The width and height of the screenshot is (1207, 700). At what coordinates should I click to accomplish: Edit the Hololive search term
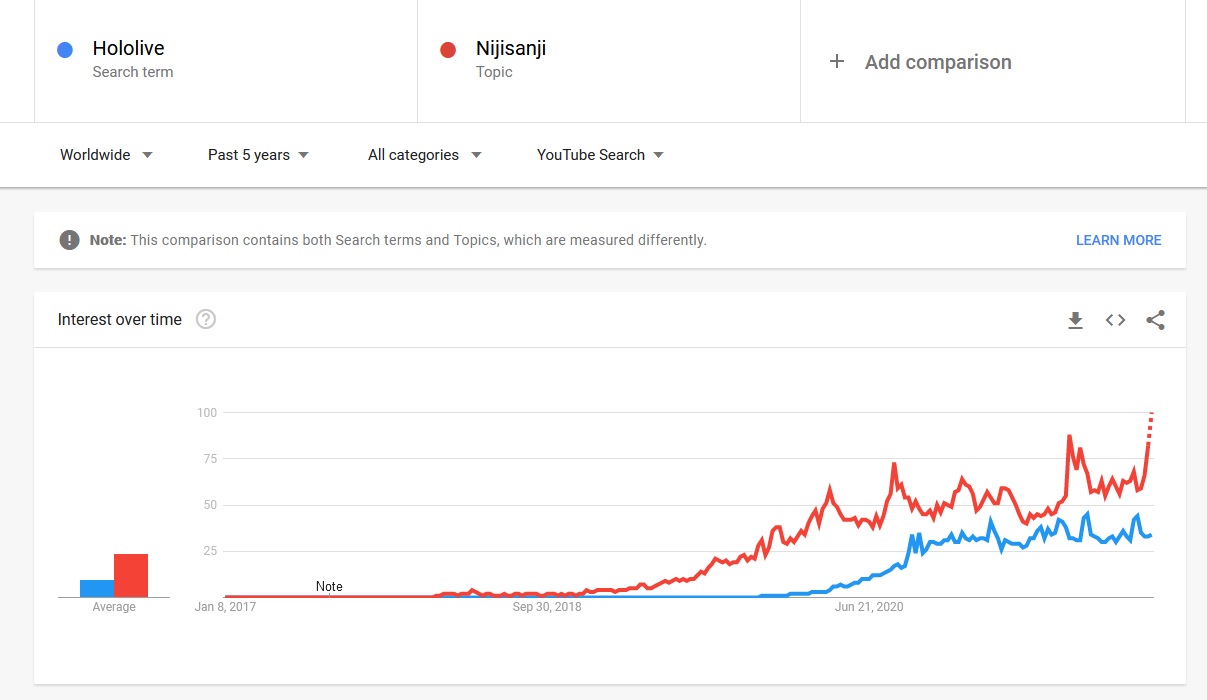pos(128,48)
